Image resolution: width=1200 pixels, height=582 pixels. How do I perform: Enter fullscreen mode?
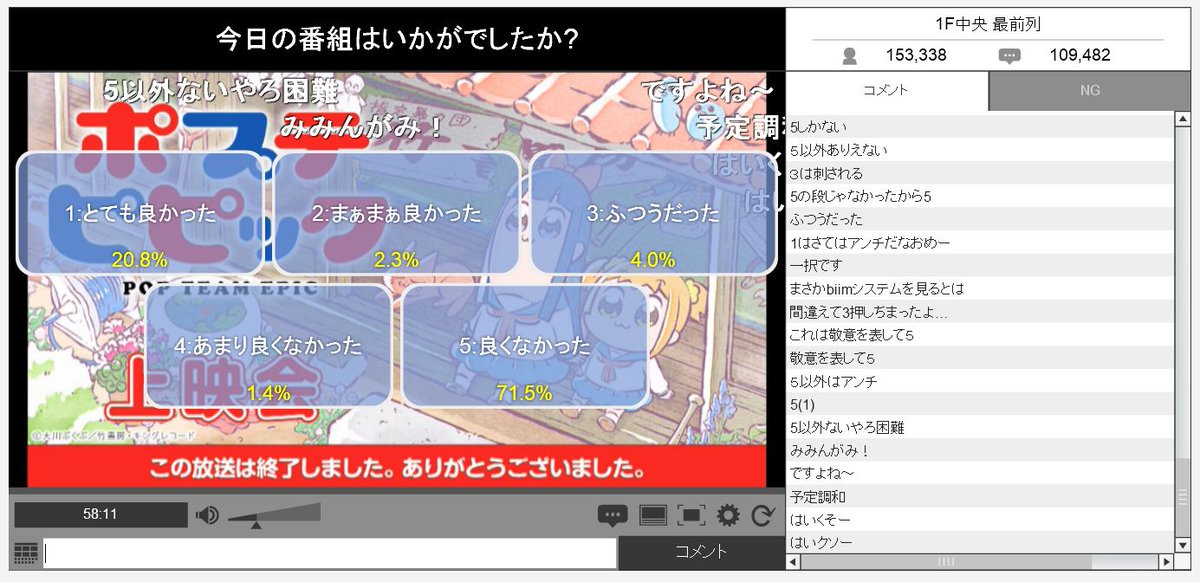click(691, 516)
